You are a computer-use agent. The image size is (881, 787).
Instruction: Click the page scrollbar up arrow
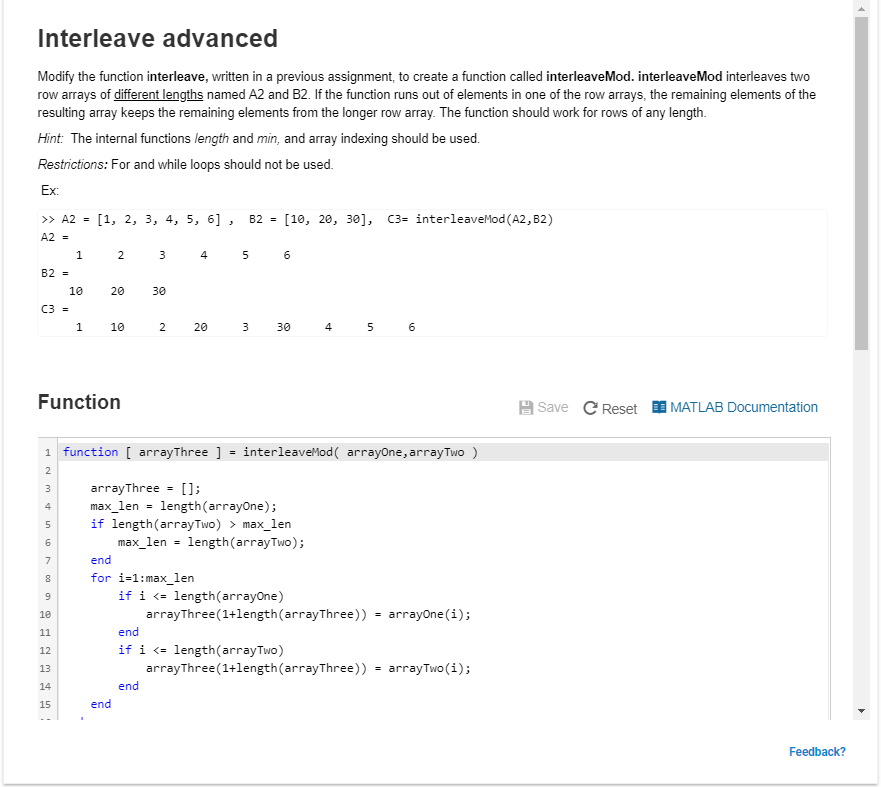click(x=860, y=9)
